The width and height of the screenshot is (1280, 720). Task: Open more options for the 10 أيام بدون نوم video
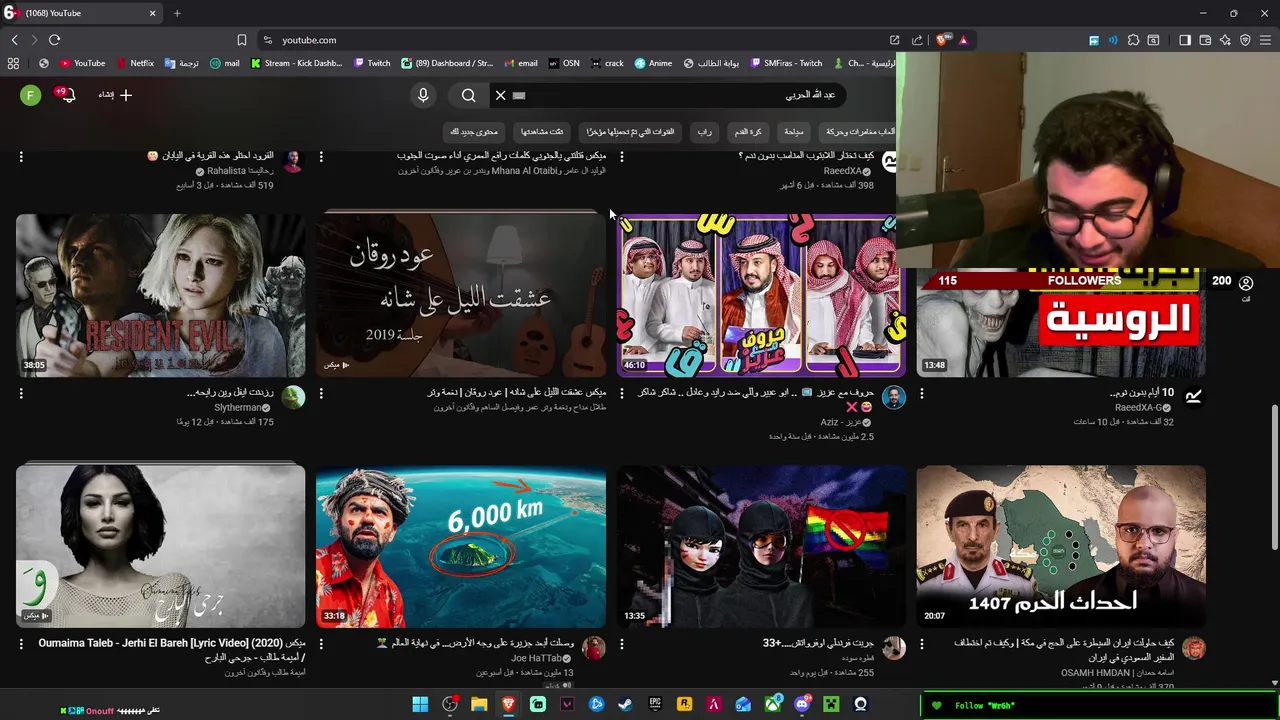click(x=922, y=394)
